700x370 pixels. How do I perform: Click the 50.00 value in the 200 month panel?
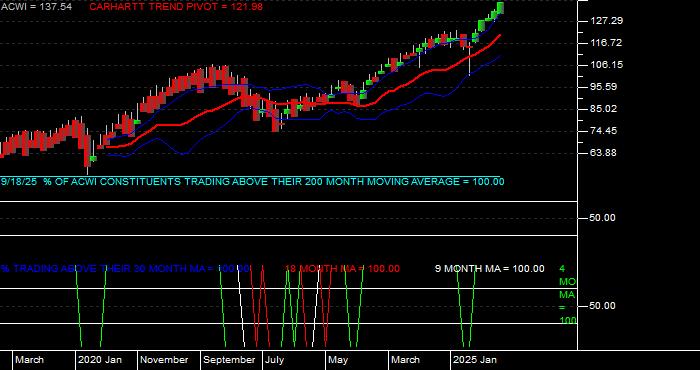point(603,218)
